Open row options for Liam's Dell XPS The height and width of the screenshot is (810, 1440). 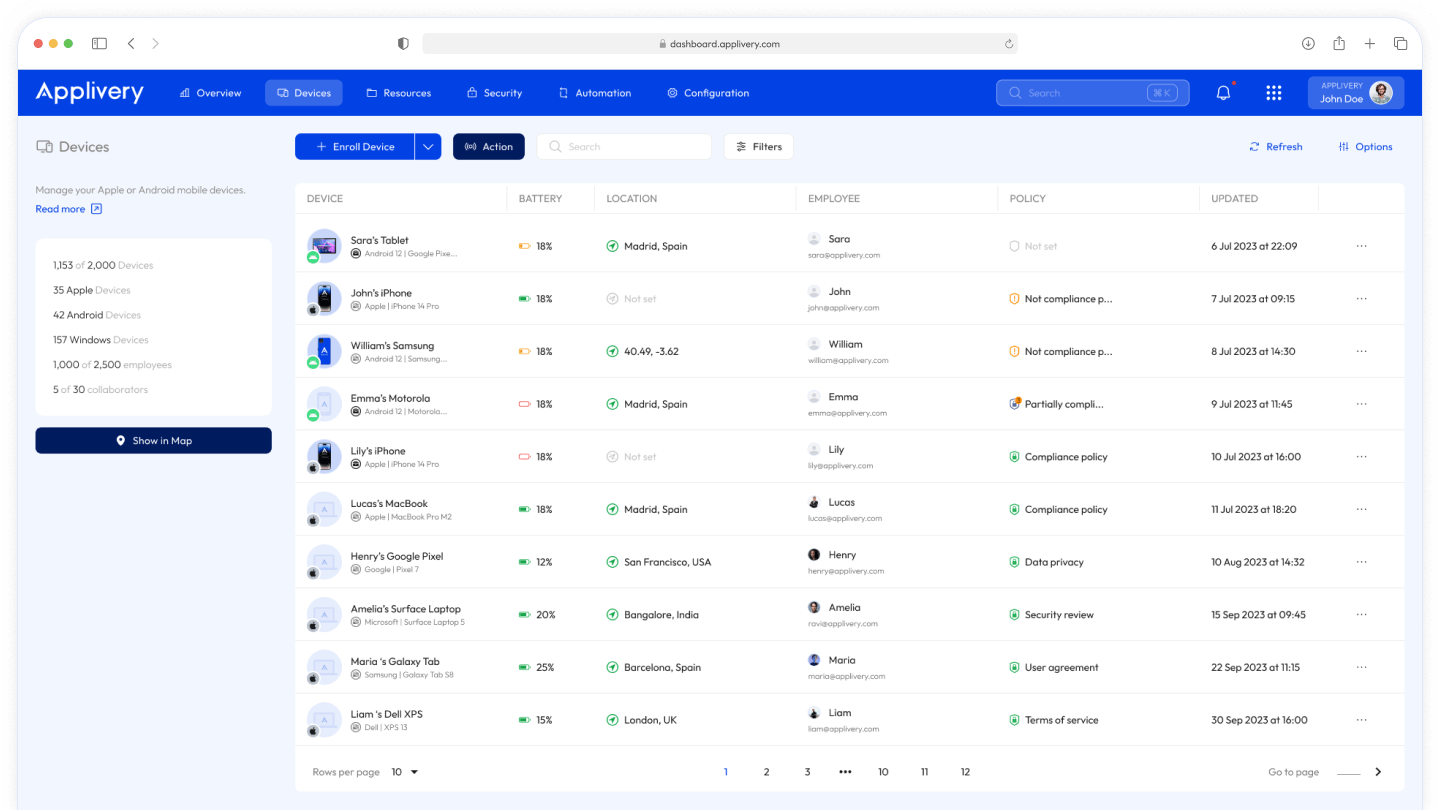[1361, 720]
